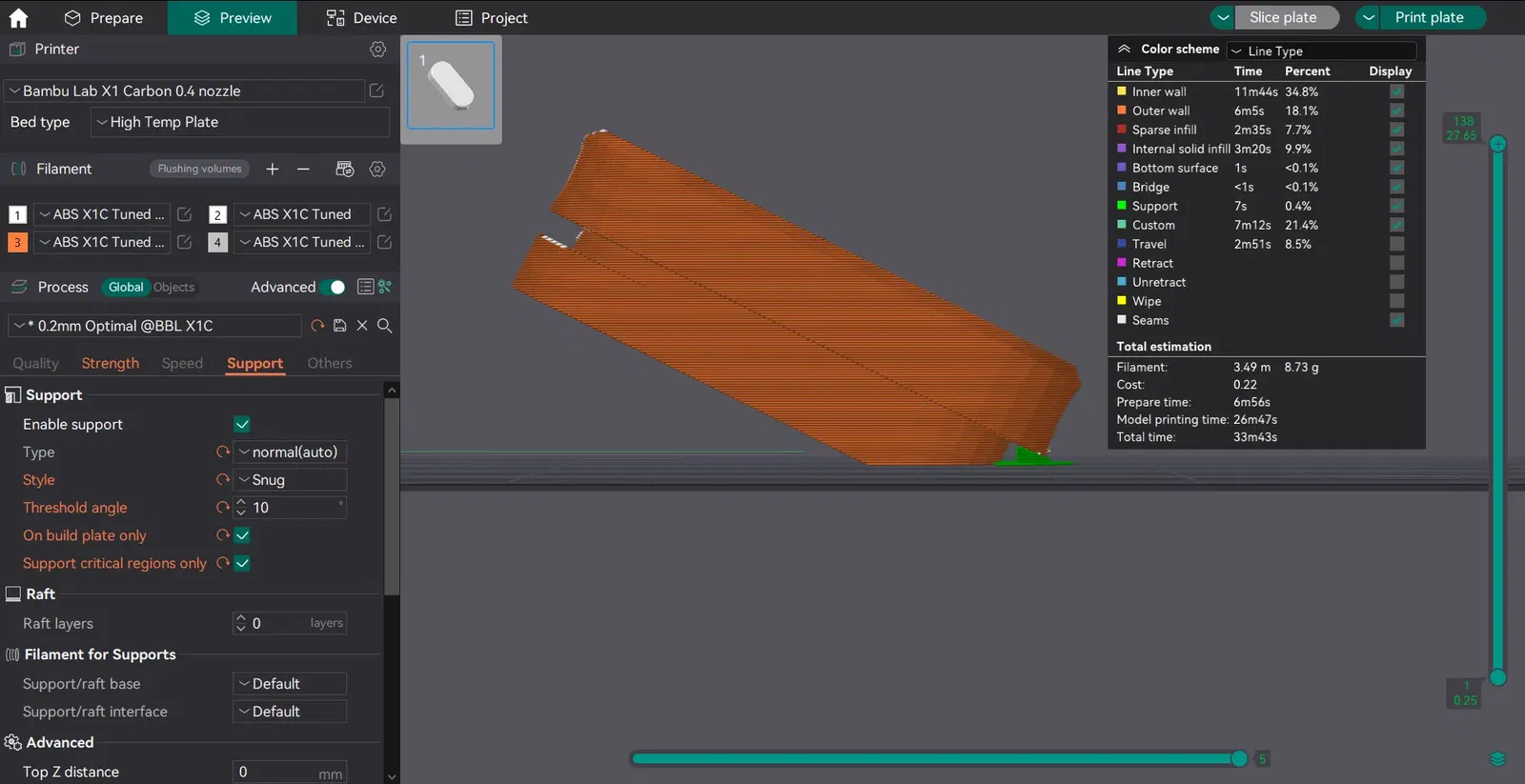Uncheck On build plate only

click(242, 535)
